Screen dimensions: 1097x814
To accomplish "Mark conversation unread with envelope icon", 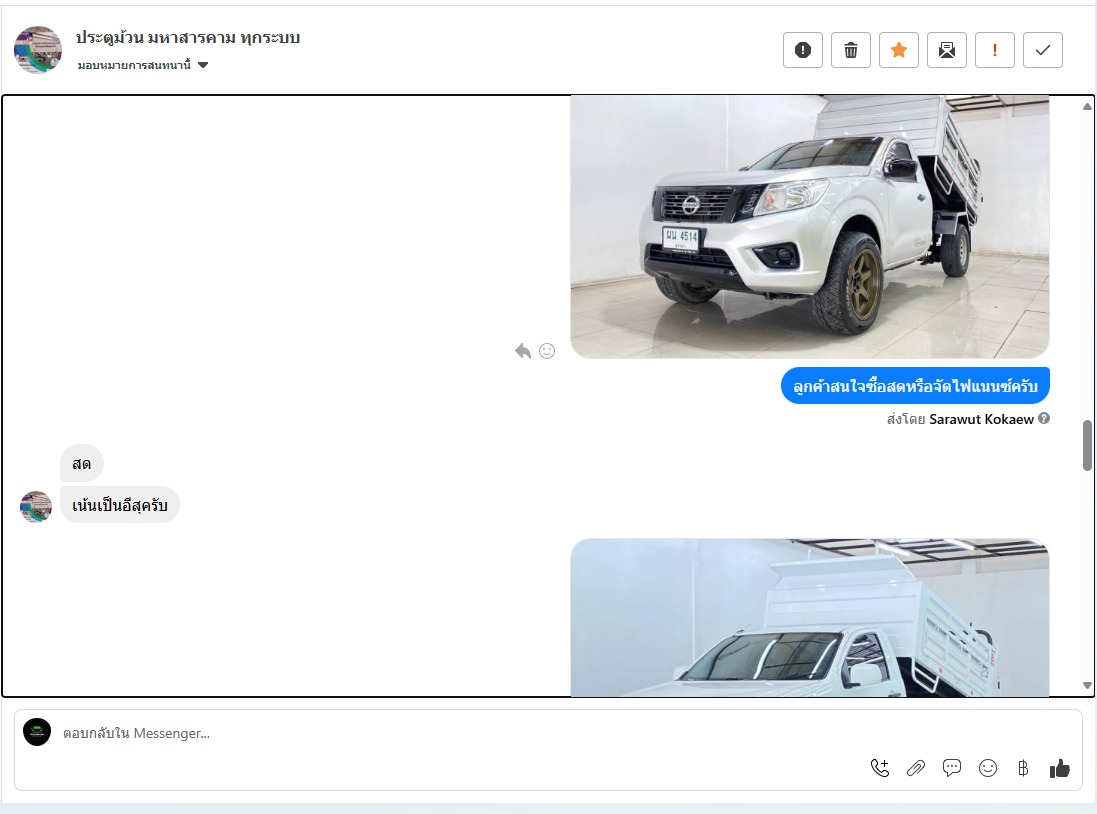I will (947, 50).
